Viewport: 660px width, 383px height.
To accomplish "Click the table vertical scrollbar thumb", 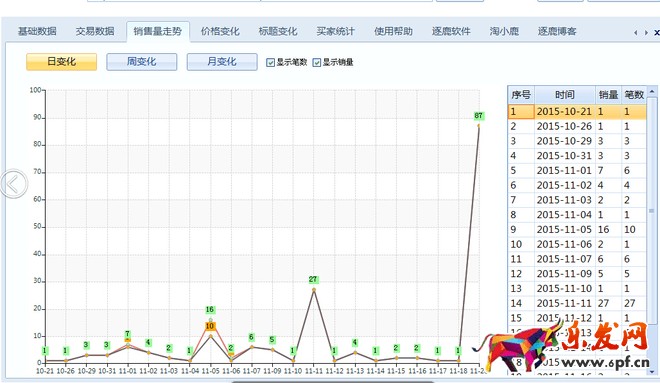I will click(652, 210).
